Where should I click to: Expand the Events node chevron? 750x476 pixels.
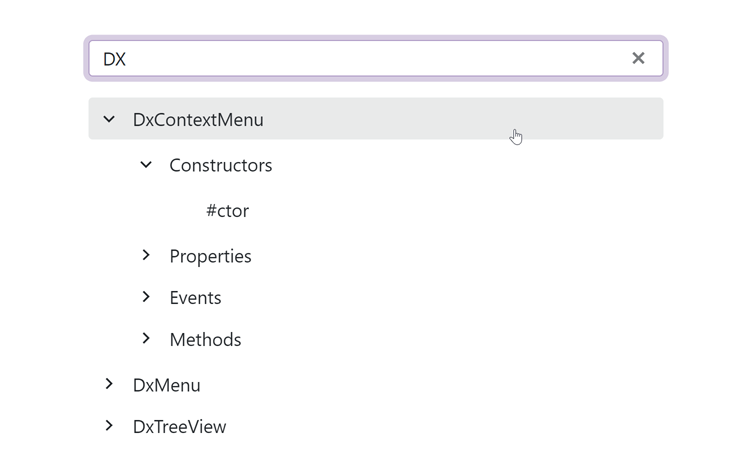pos(146,297)
